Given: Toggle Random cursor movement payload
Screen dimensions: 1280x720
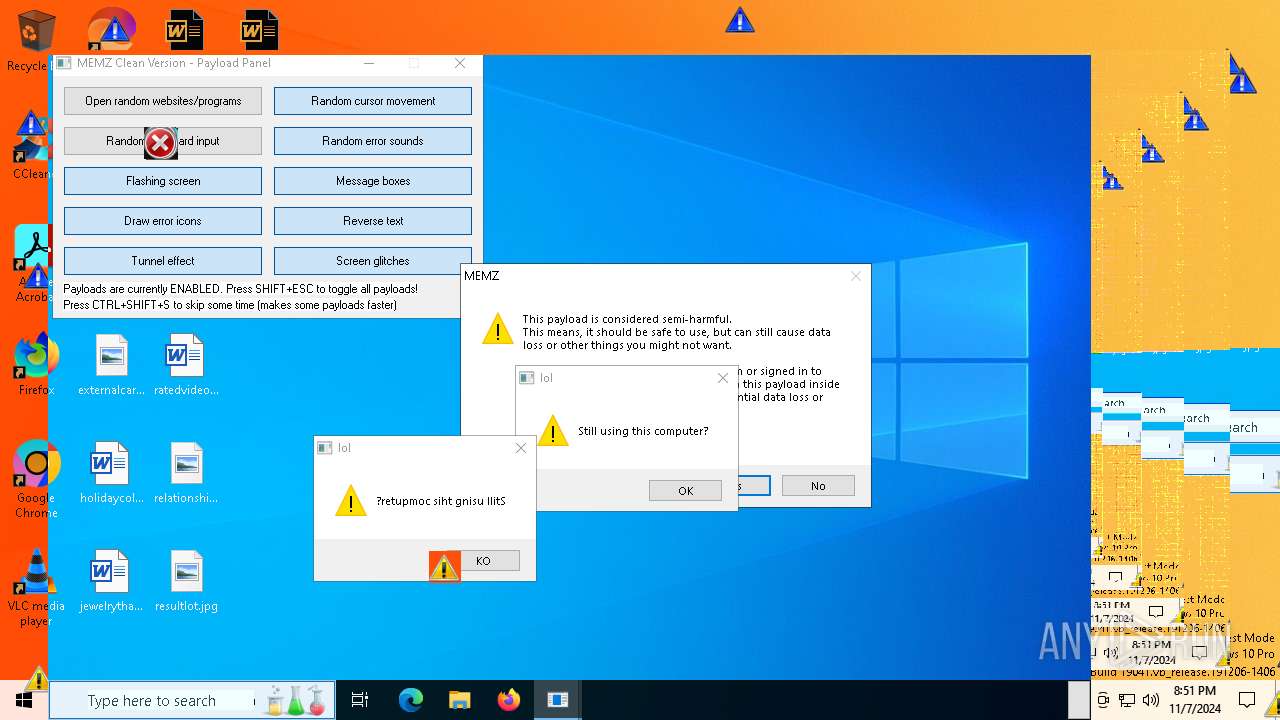Looking at the screenshot, I should [373, 101].
